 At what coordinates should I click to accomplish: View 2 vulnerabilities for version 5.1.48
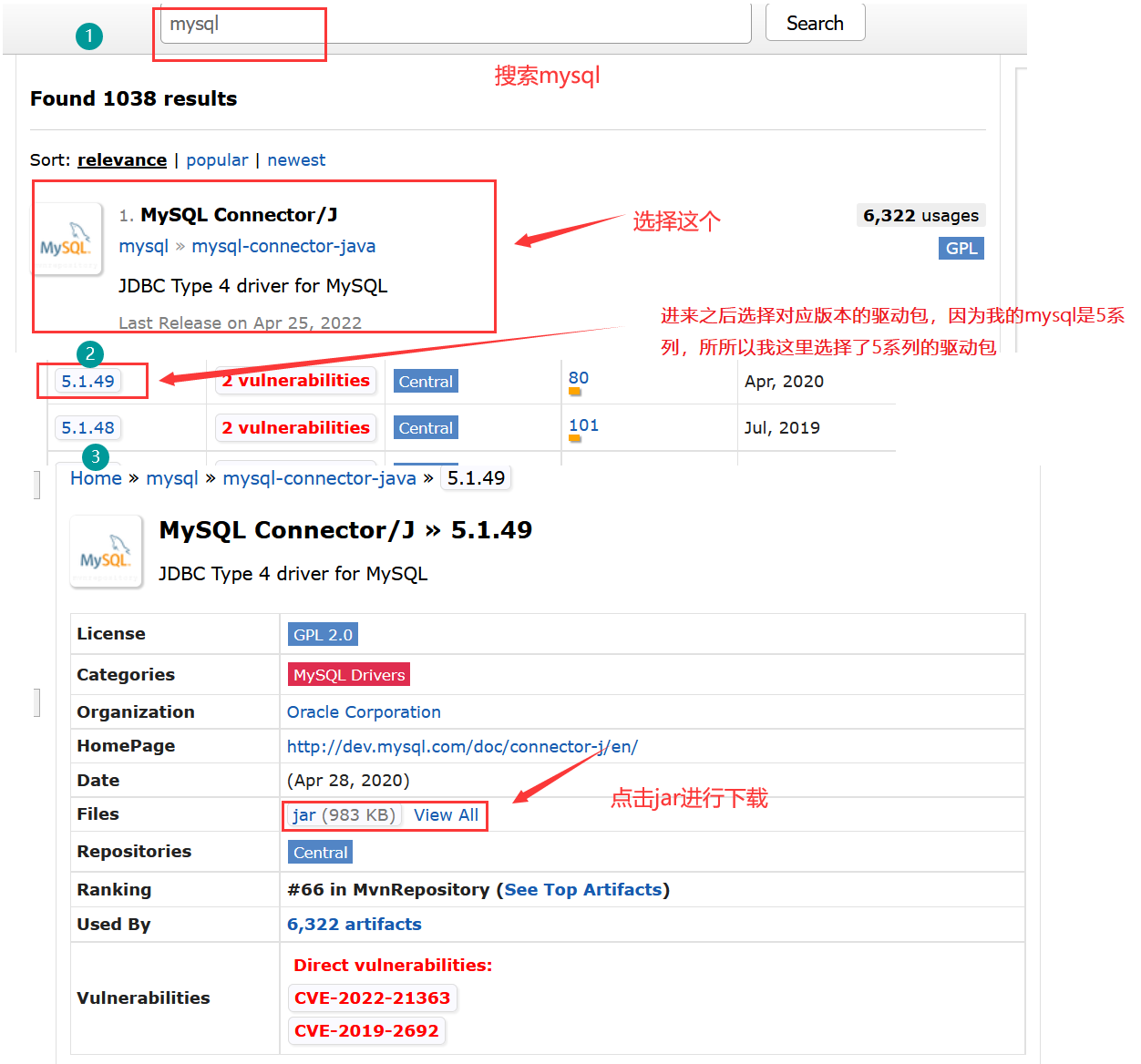coord(296,428)
